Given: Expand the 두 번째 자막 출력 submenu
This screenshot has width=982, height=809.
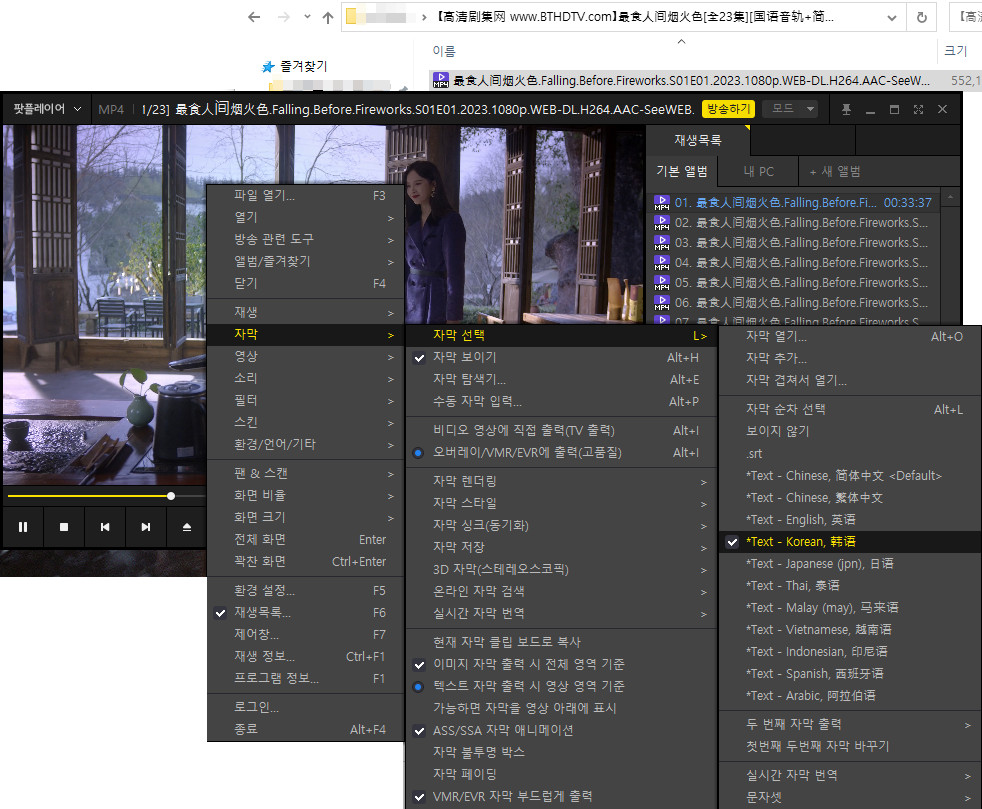Looking at the screenshot, I should pos(850,724).
